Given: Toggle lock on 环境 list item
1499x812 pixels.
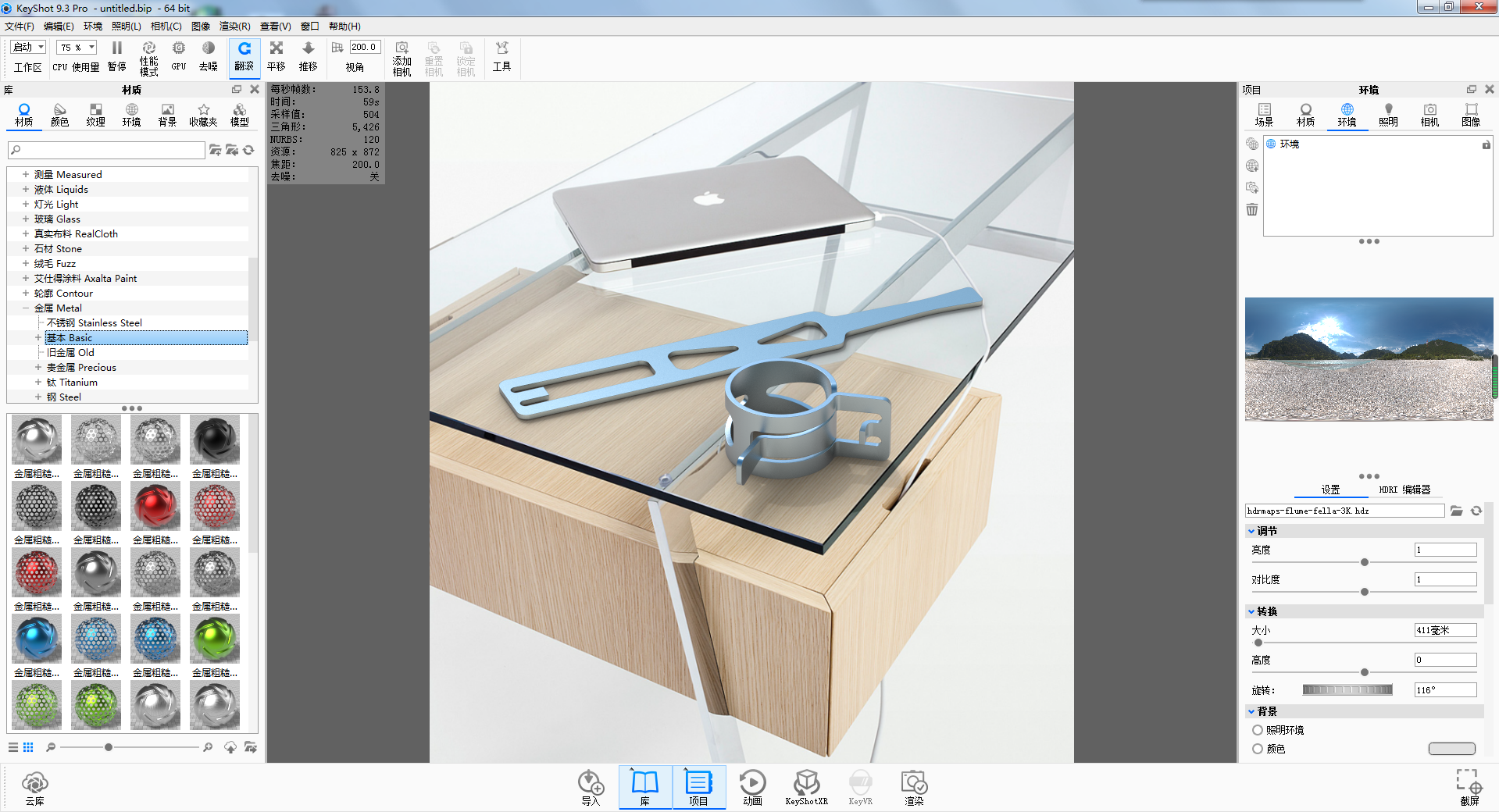Looking at the screenshot, I should point(1486,144).
